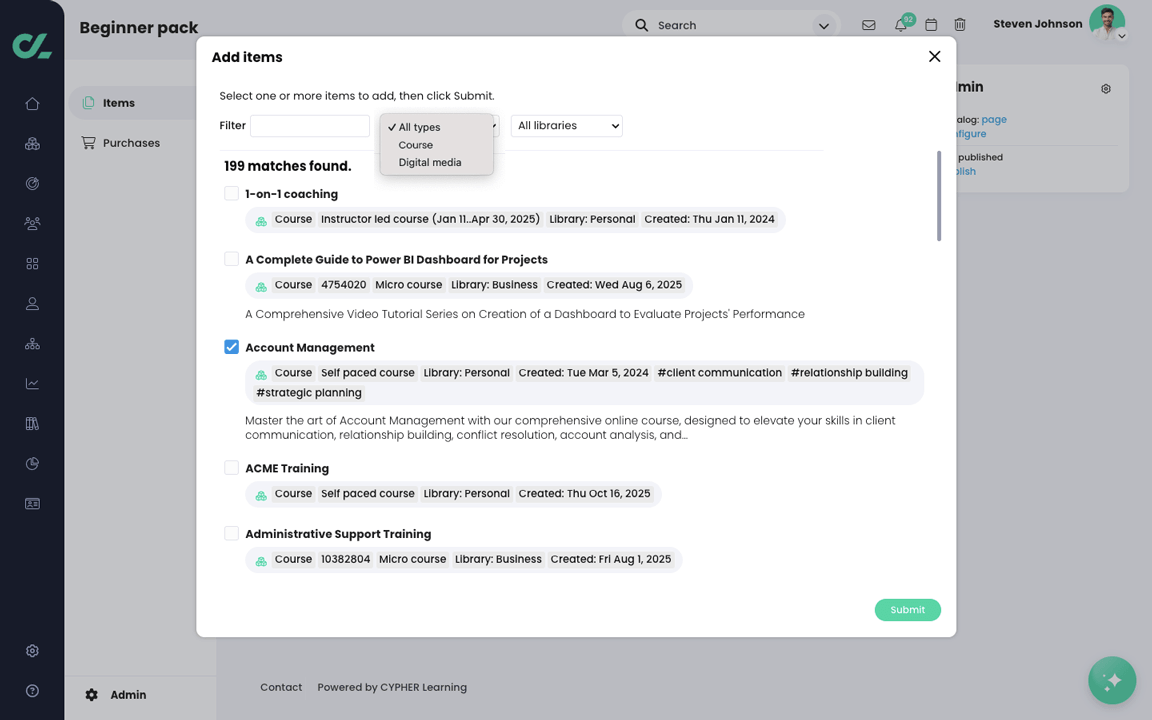1152x720 pixels.
Task: Expand the user menu chevron by the avatar
Action: coord(1122,36)
